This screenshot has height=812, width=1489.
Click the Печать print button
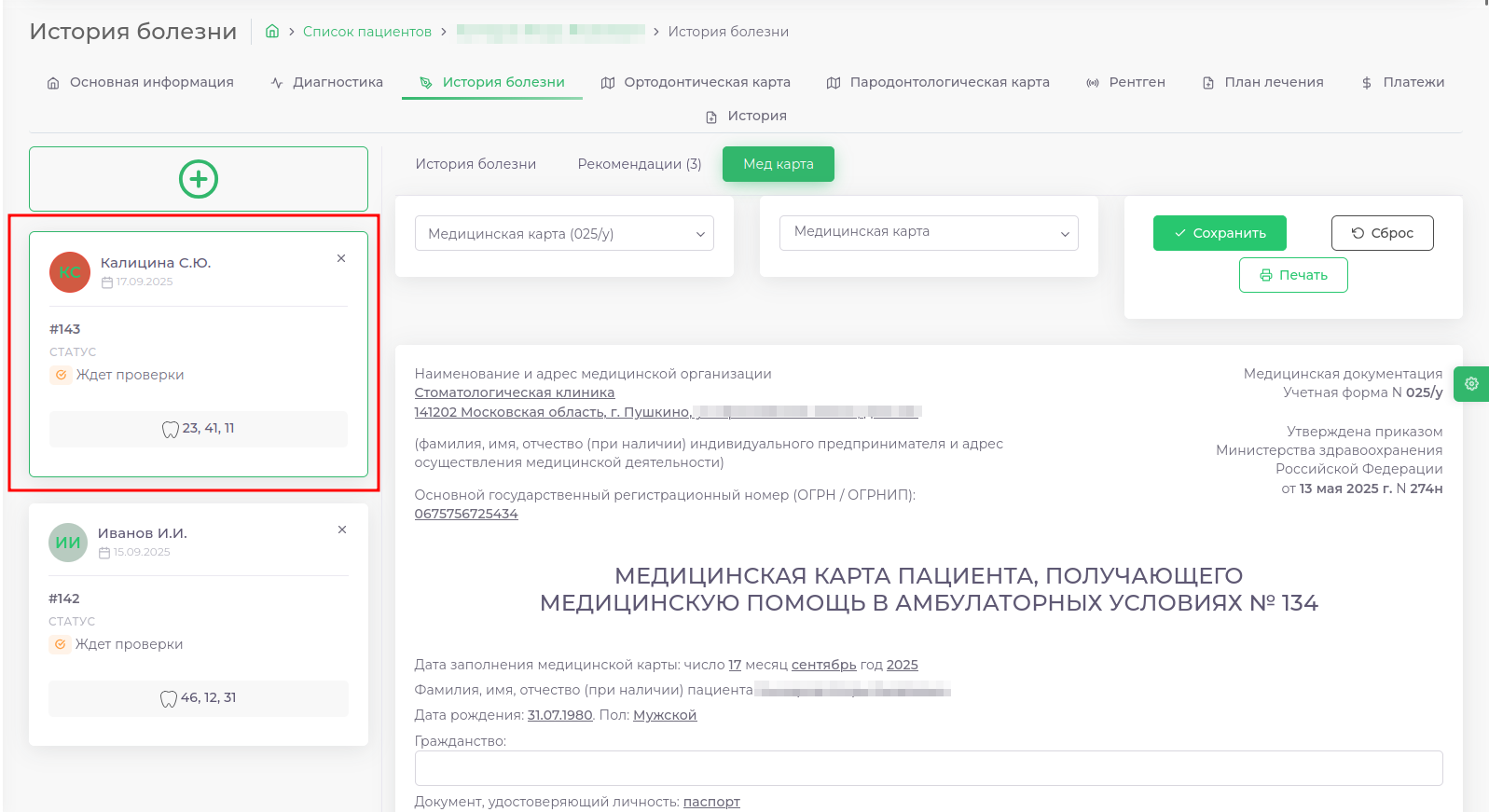pos(1293,275)
